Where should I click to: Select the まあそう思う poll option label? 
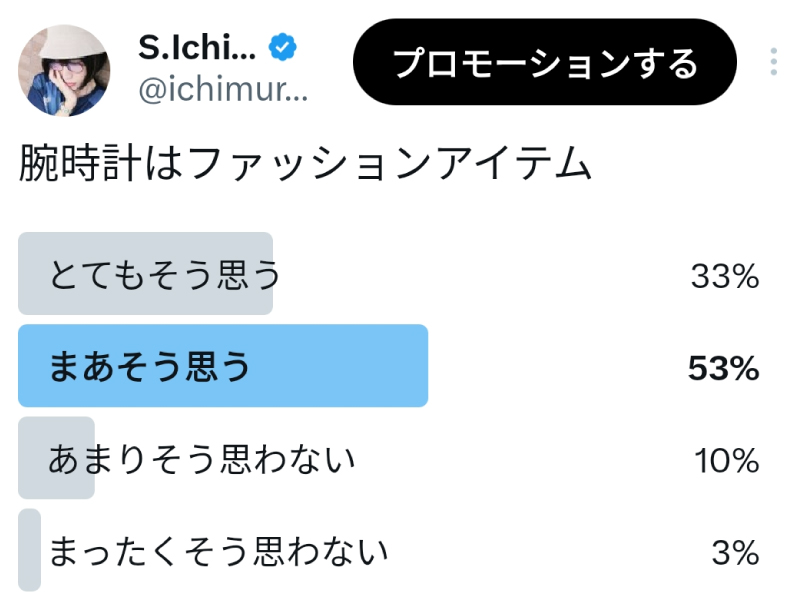(x=150, y=367)
